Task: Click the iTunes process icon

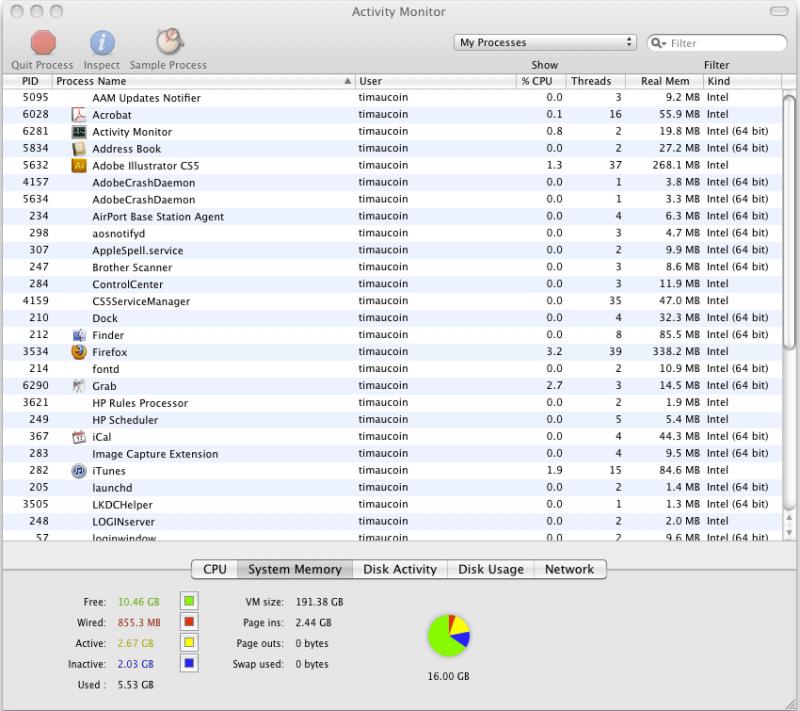Action: point(79,471)
